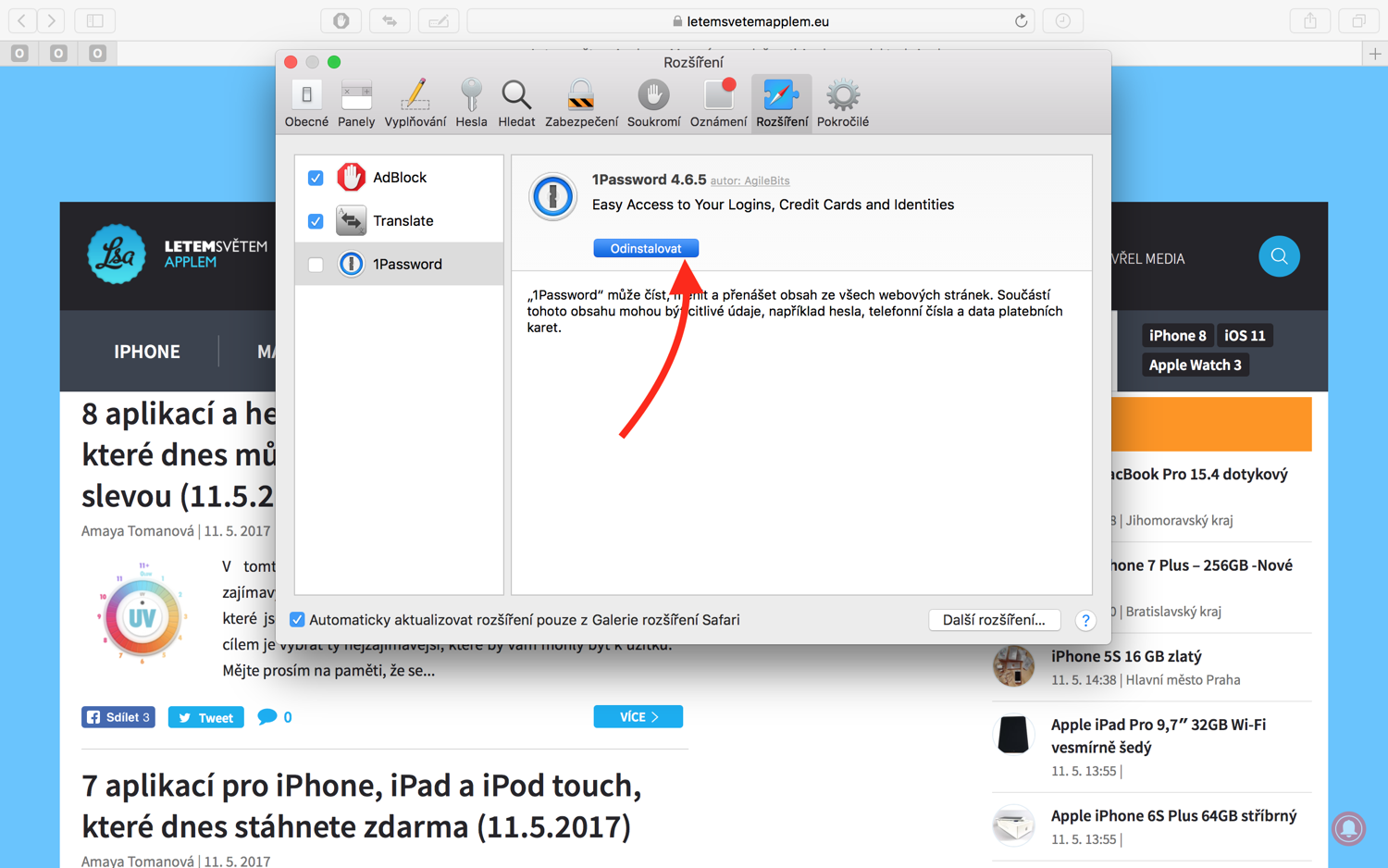Open the UV app article thumbnail
Viewport: 1388px width, 868px height.
click(x=142, y=612)
